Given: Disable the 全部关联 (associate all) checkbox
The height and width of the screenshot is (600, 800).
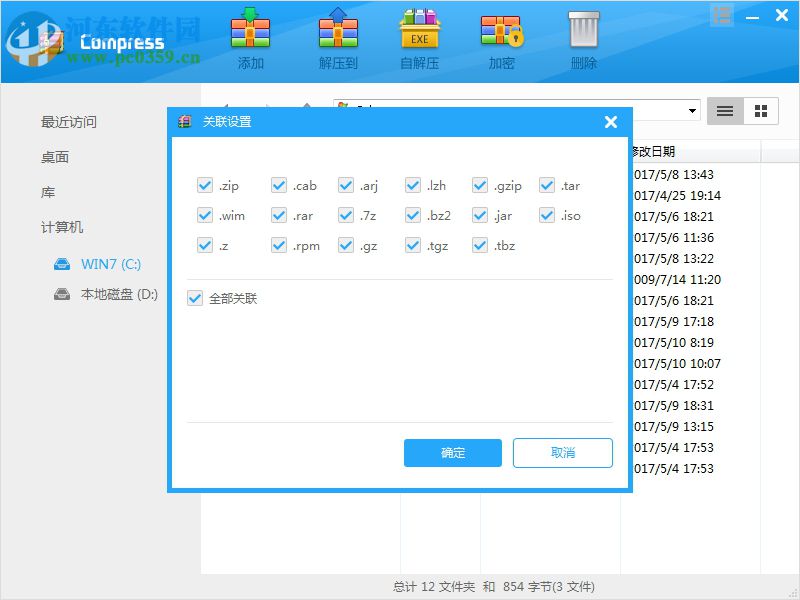Looking at the screenshot, I should point(195,299).
